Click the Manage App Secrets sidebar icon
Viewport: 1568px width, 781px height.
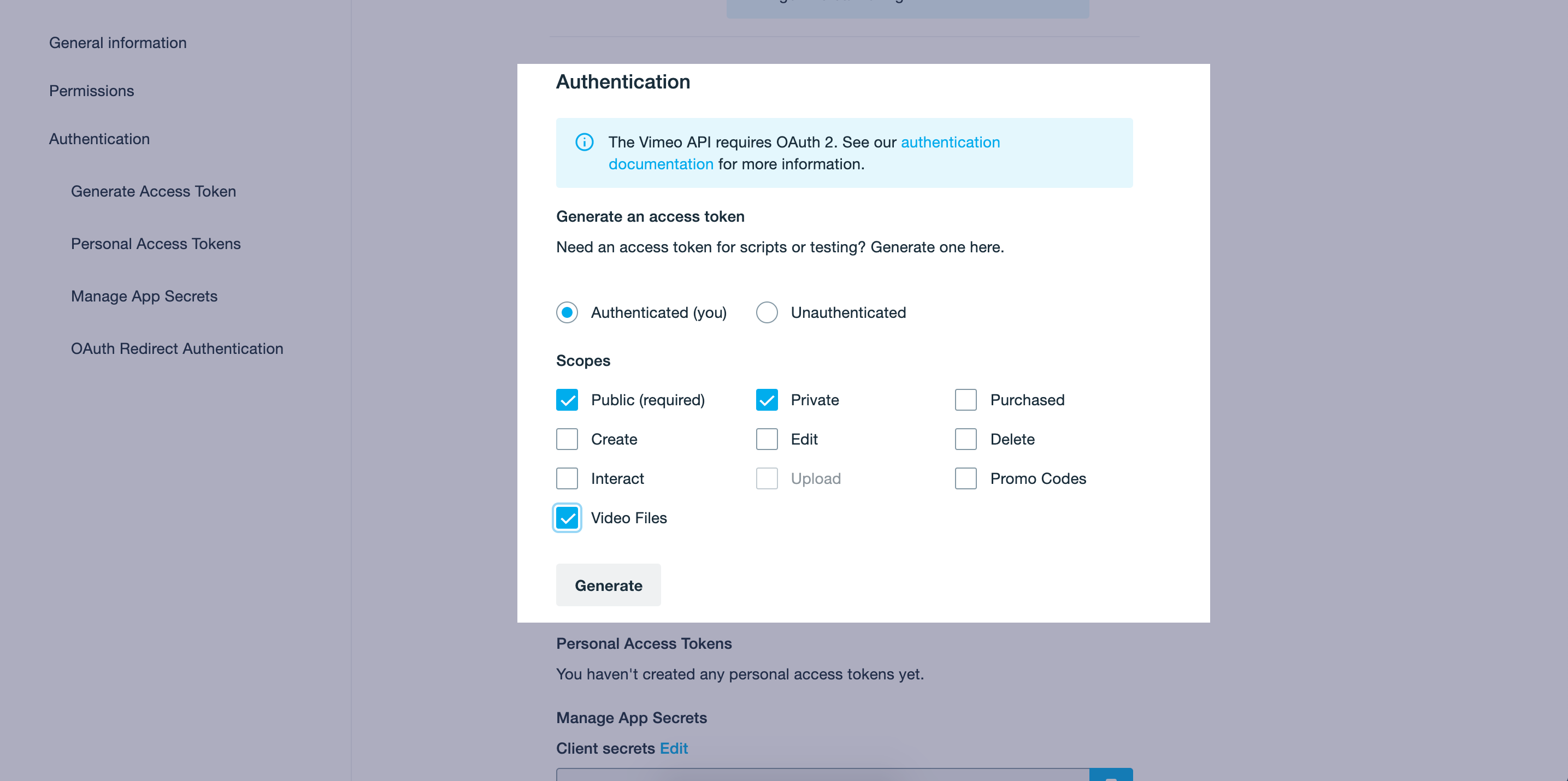click(x=144, y=295)
